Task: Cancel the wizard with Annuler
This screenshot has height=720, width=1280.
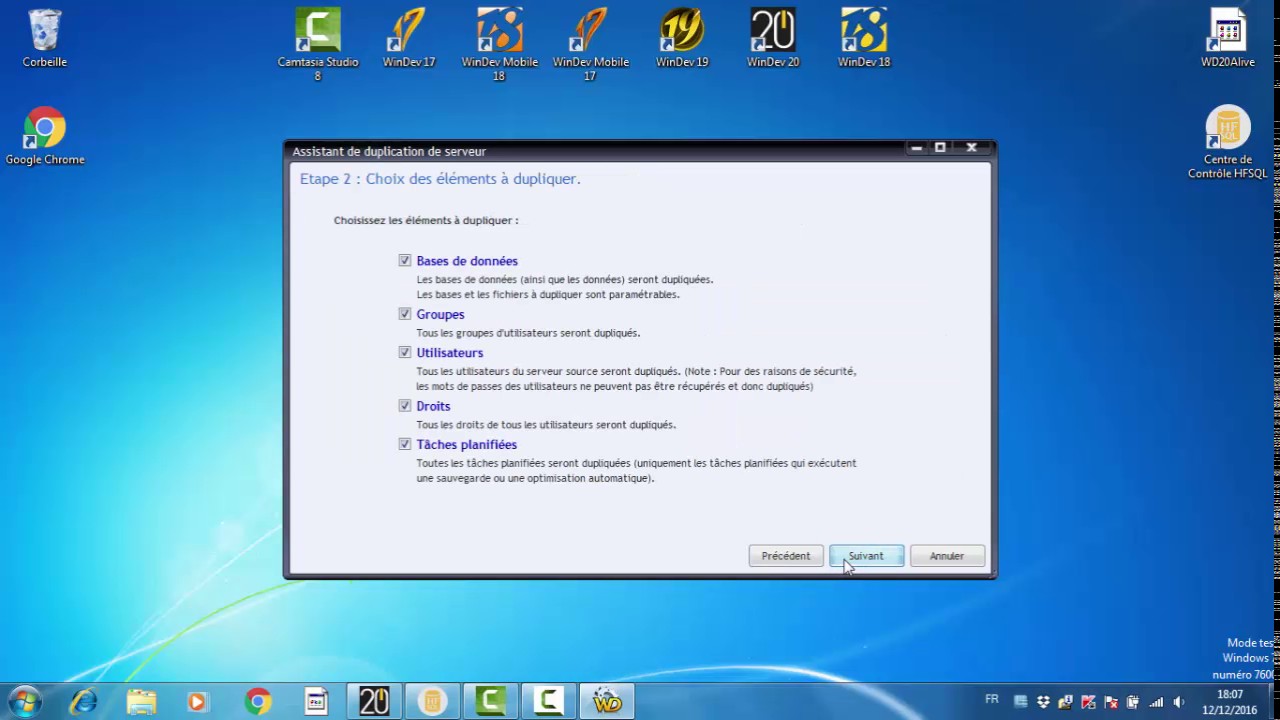Action: tap(947, 556)
